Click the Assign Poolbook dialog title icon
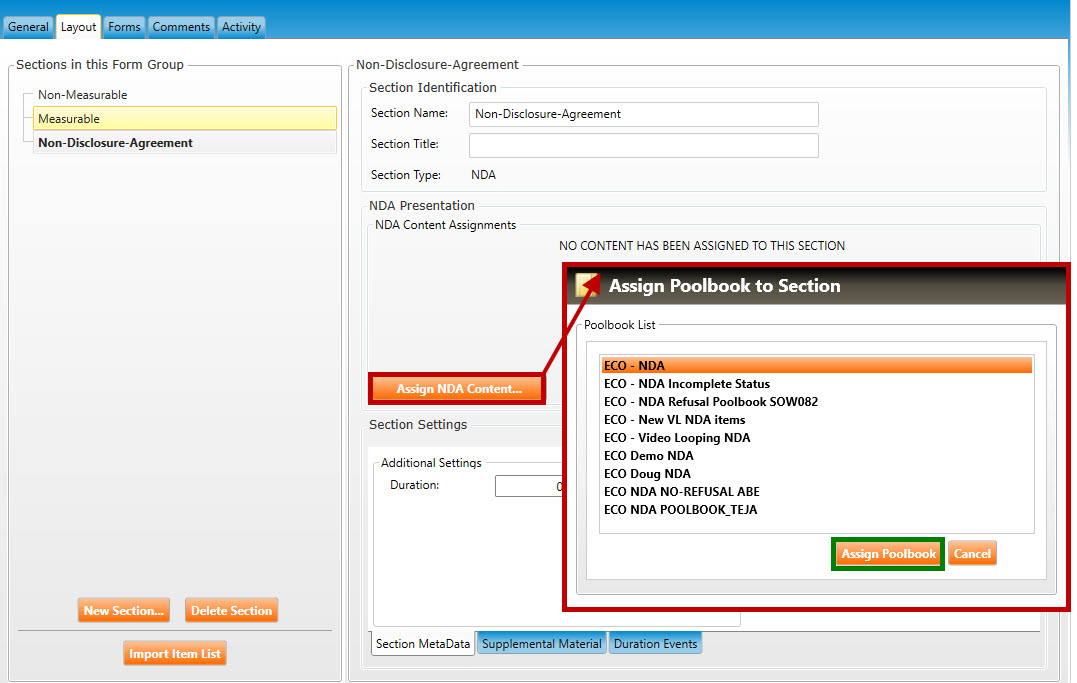This screenshot has width=1077, height=683. click(587, 286)
